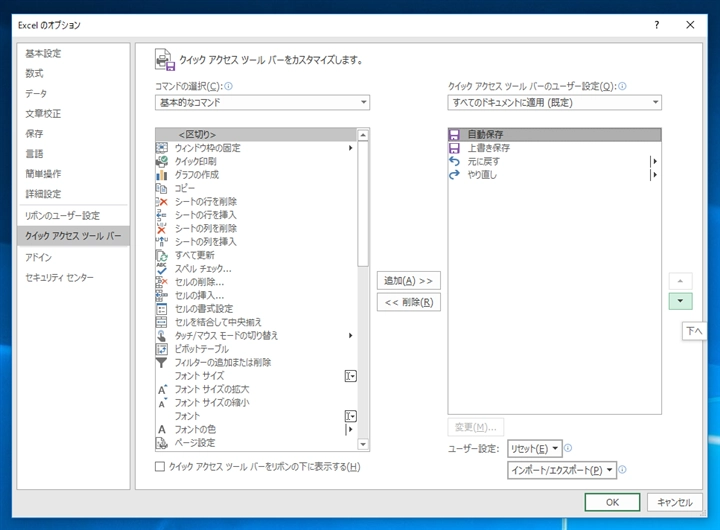Click the グラフの作成 chart icon
The height and width of the screenshot is (530, 720).
pos(162,175)
